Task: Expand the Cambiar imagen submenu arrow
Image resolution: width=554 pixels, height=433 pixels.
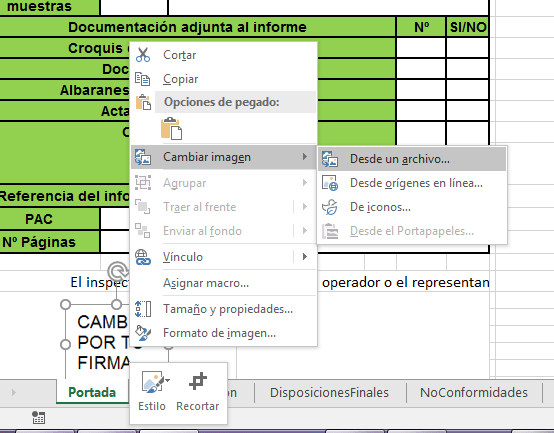Action: point(305,156)
